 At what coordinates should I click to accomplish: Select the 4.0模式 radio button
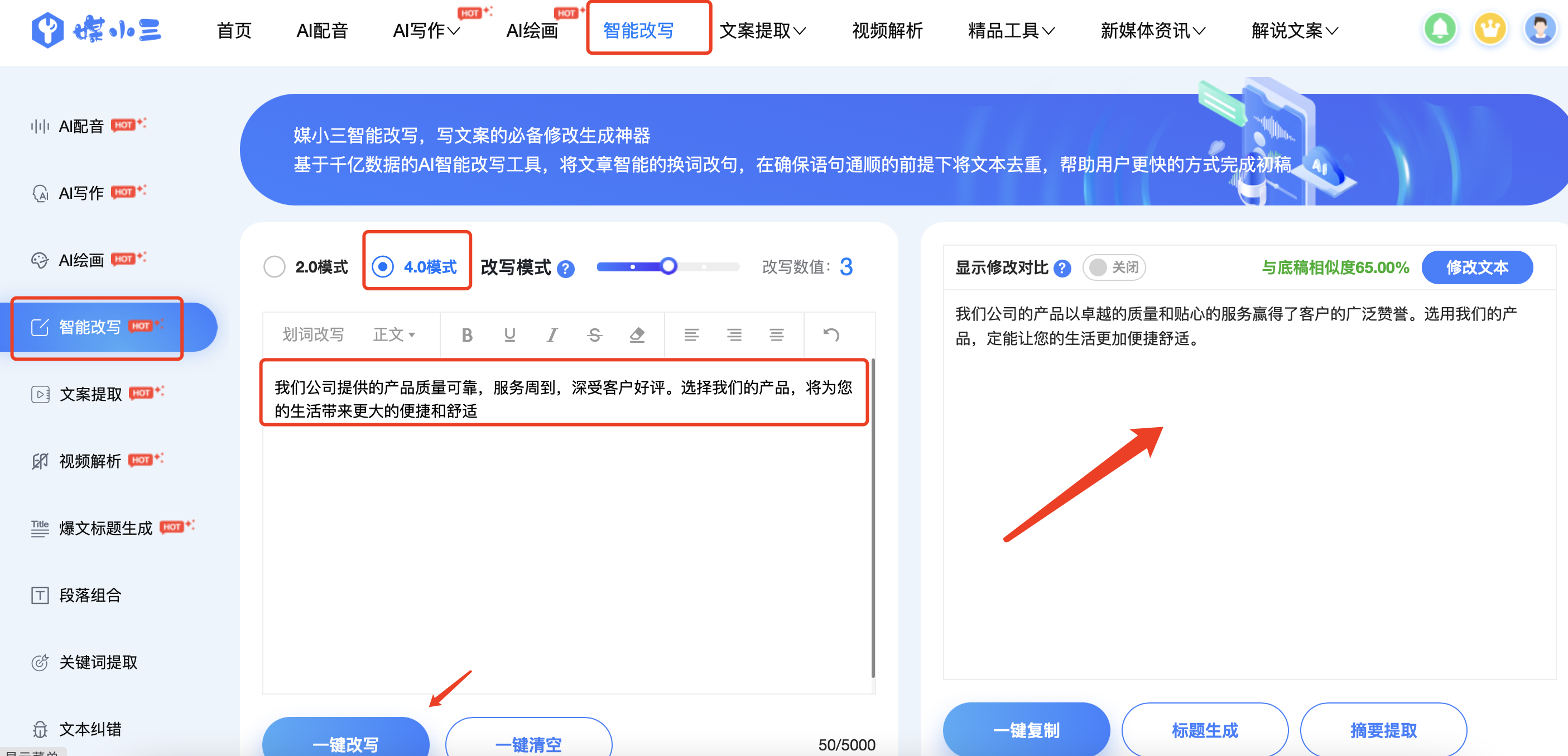383,267
